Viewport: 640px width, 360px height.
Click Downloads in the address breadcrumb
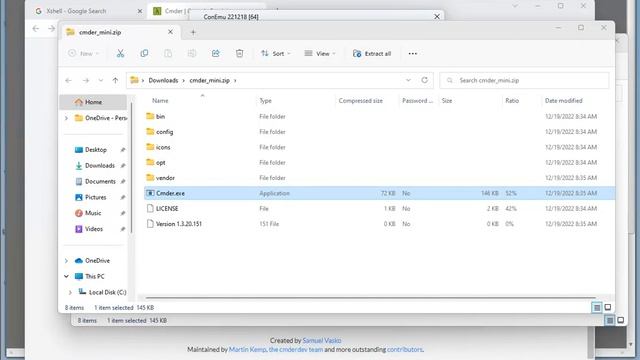[x=163, y=80]
